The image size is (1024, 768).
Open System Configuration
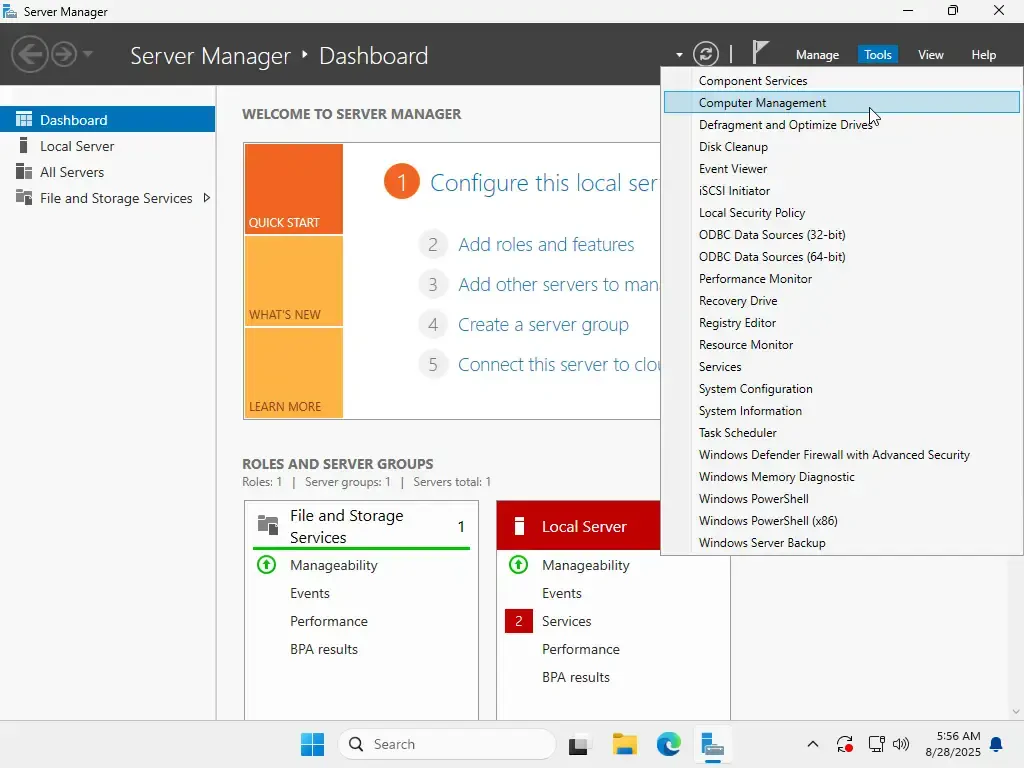pyautogui.click(x=841, y=389)
